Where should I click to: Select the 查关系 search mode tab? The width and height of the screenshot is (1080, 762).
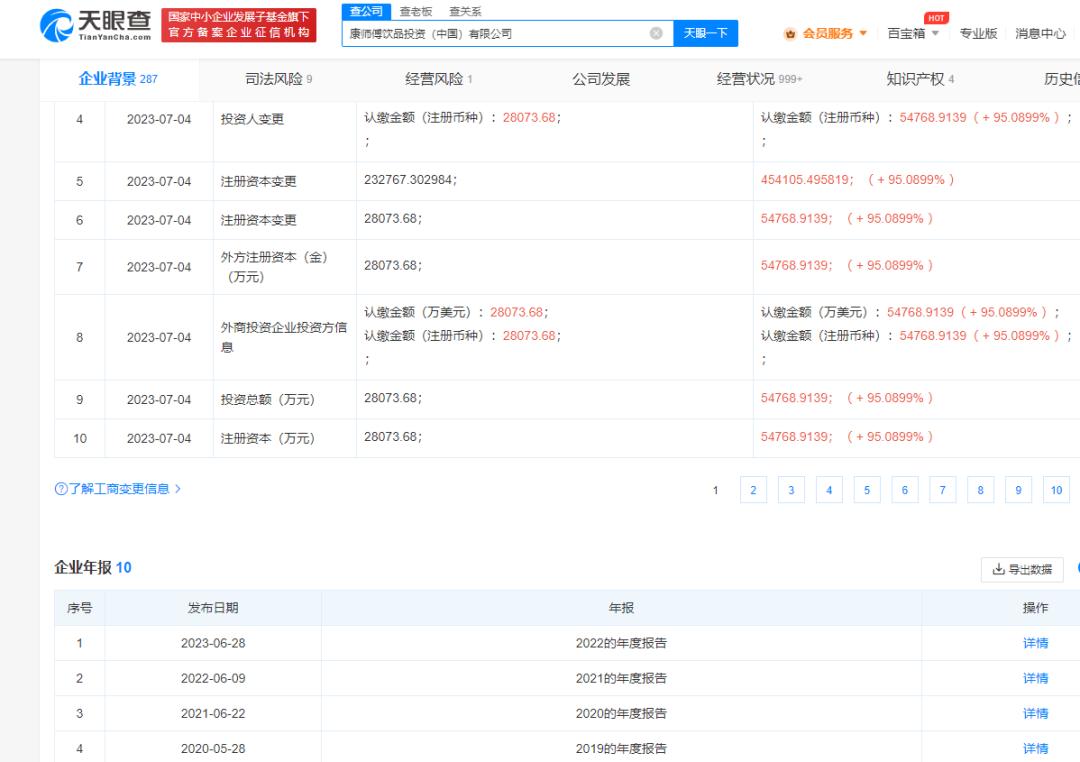(465, 11)
